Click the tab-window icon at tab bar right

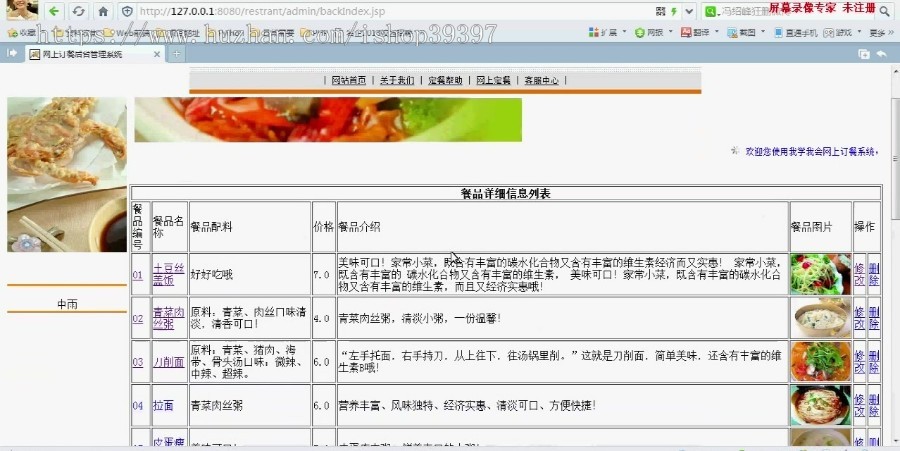[863, 54]
